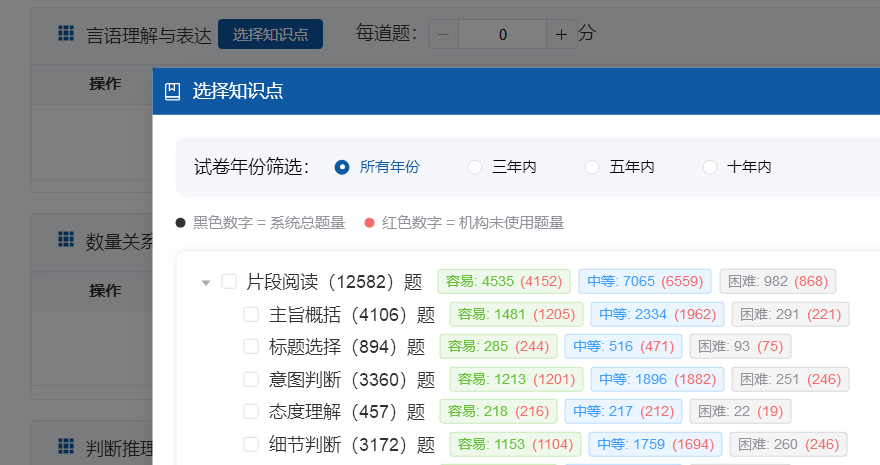The width and height of the screenshot is (880, 465).
Task: Click the 试卷年份筛选 label
Action: coord(251,167)
